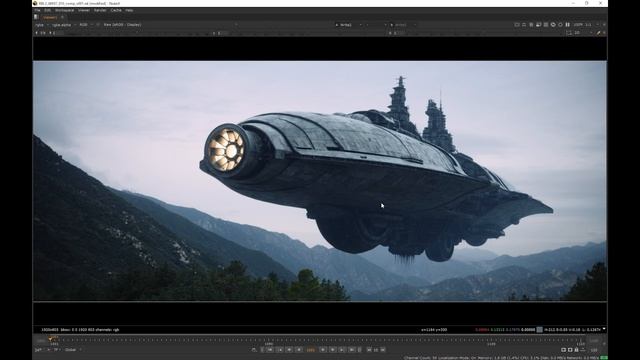Open the Raw (sRGB - Display) viewer process dropdown

(x=122, y=25)
